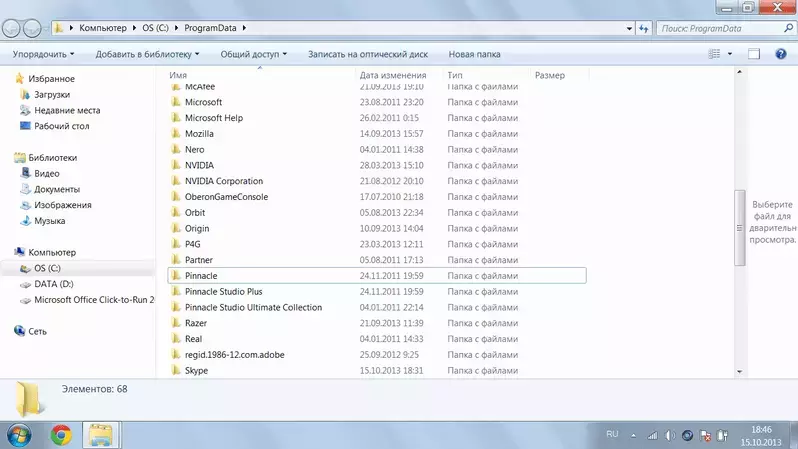Open the address bar history dropdown
Image resolution: width=798 pixels, height=449 pixels.
click(630, 29)
